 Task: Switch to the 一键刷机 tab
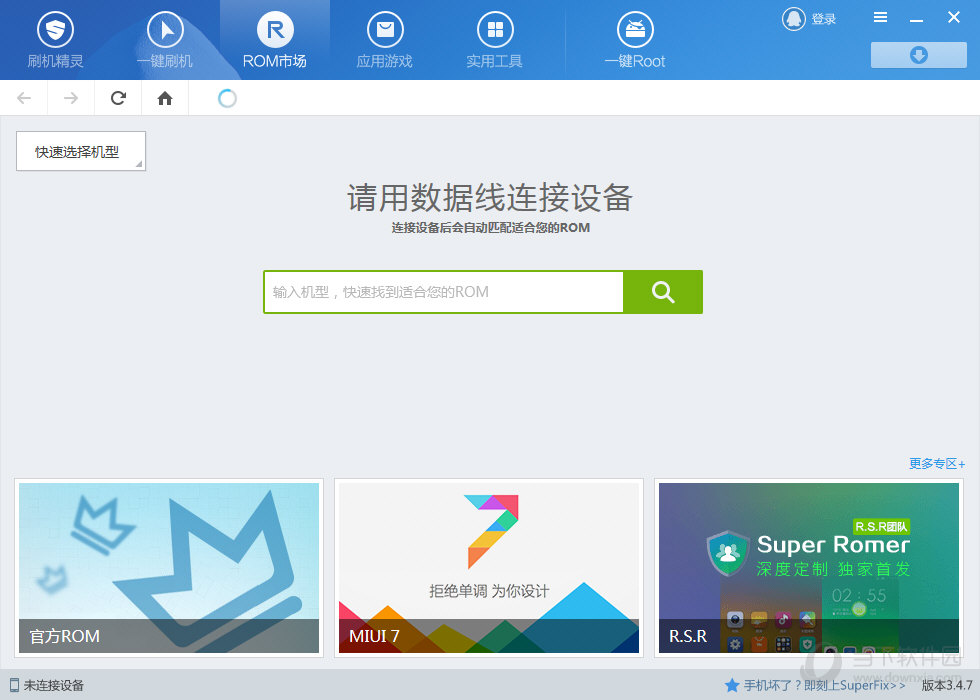coord(165,40)
